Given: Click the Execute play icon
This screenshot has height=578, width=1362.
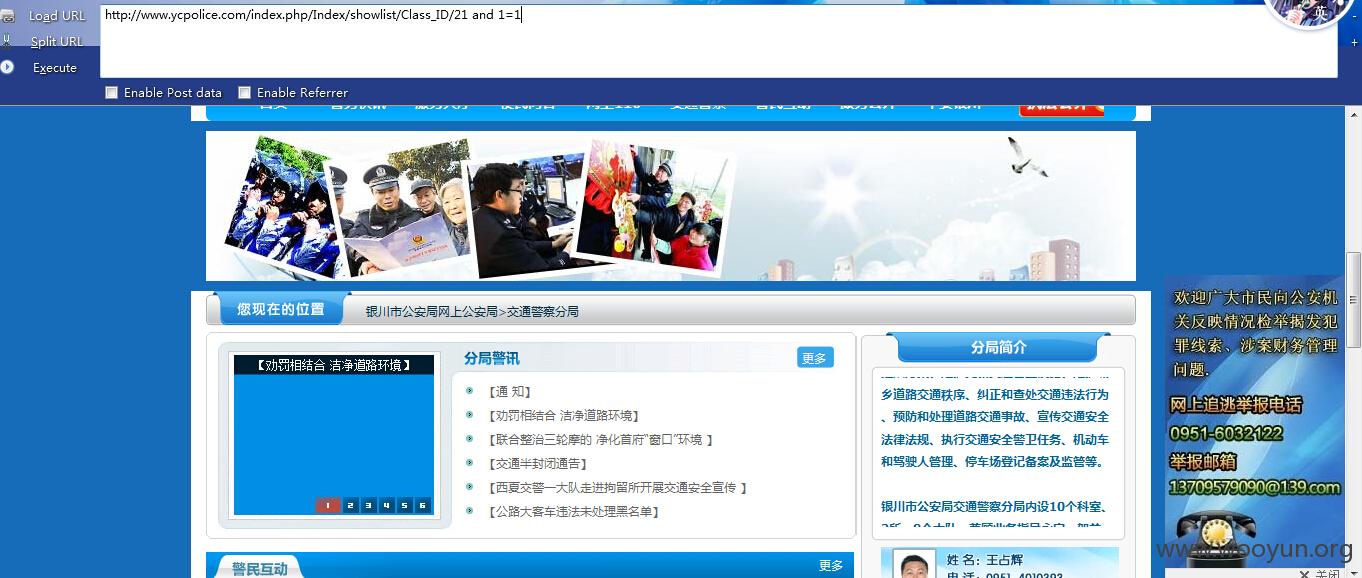Looking at the screenshot, I should [x=7, y=67].
